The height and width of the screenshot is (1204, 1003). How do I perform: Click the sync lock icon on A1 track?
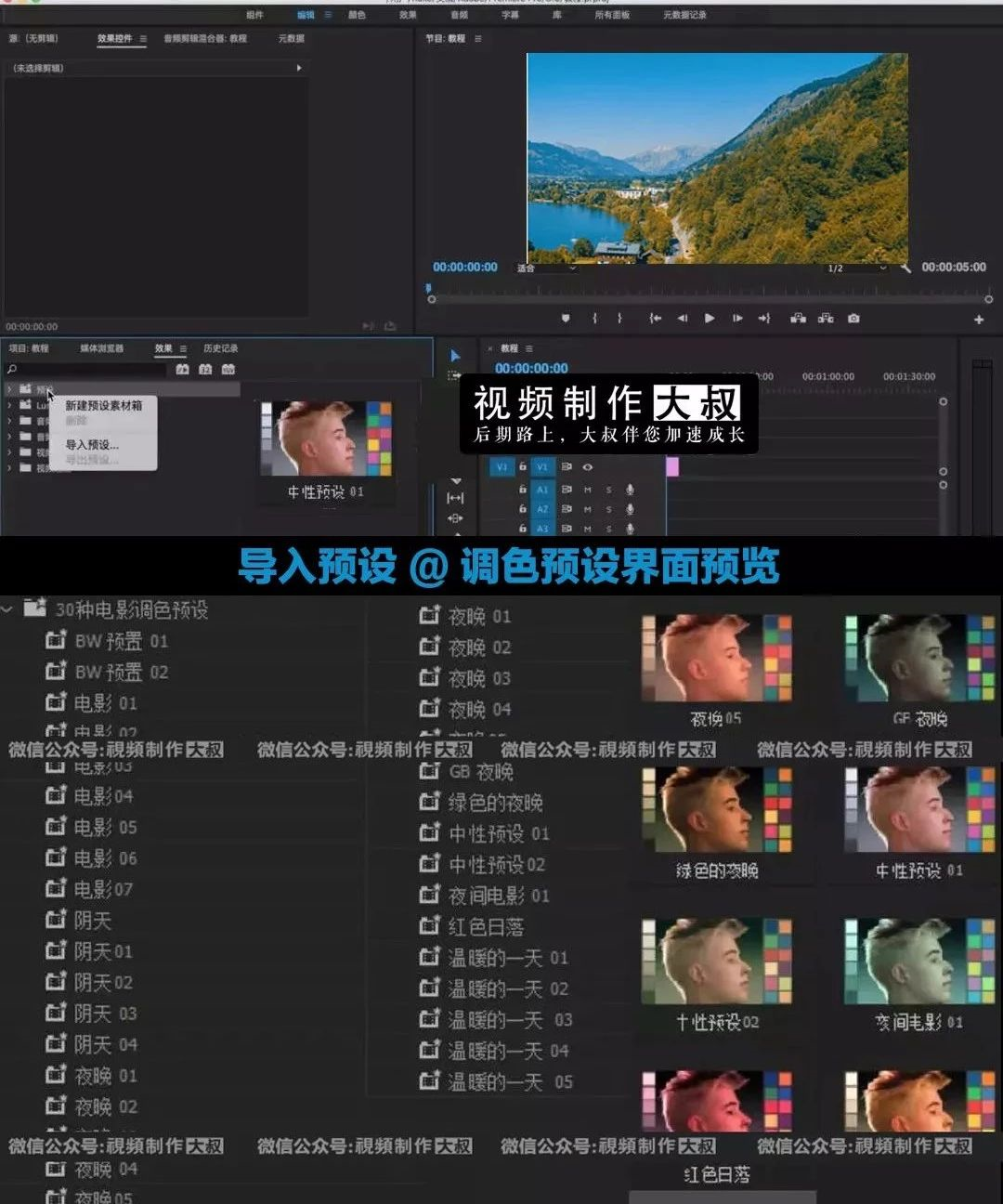coord(566,489)
